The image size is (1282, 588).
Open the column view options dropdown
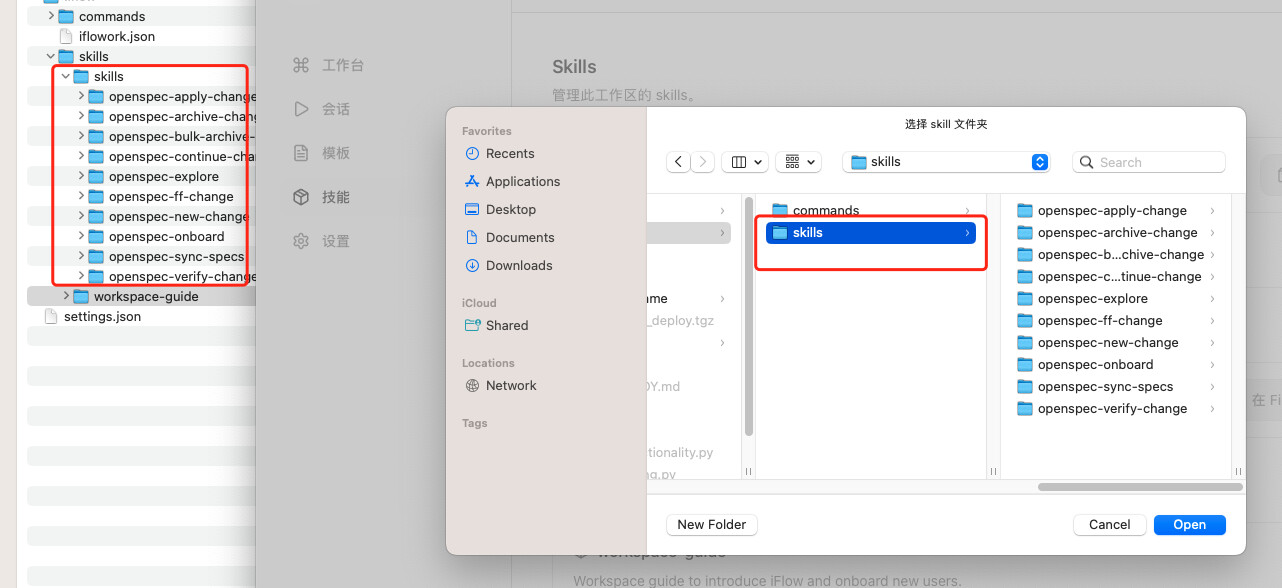745,162
